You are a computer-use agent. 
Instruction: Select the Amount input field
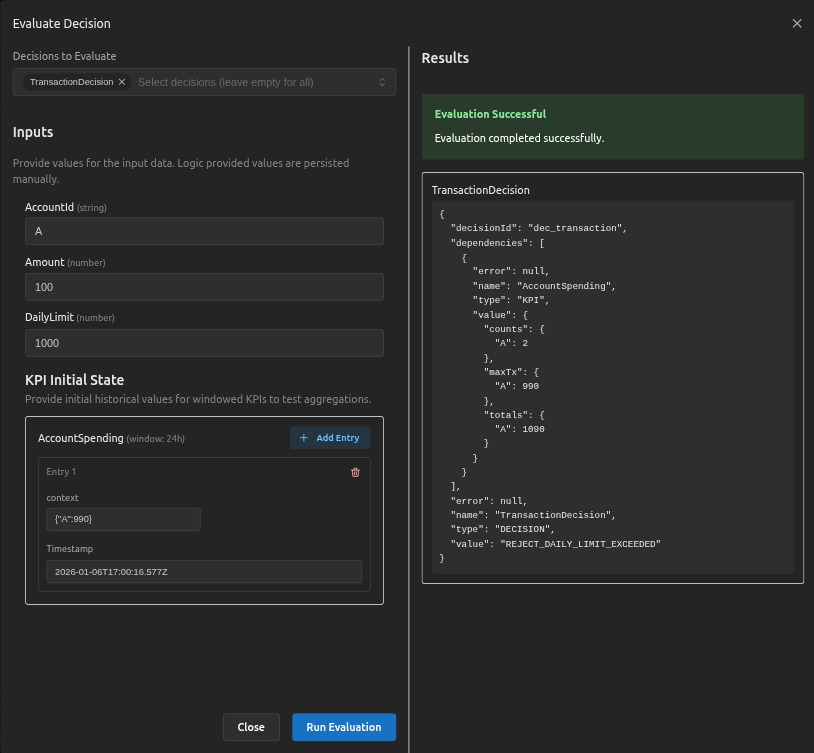pos(204,287)
